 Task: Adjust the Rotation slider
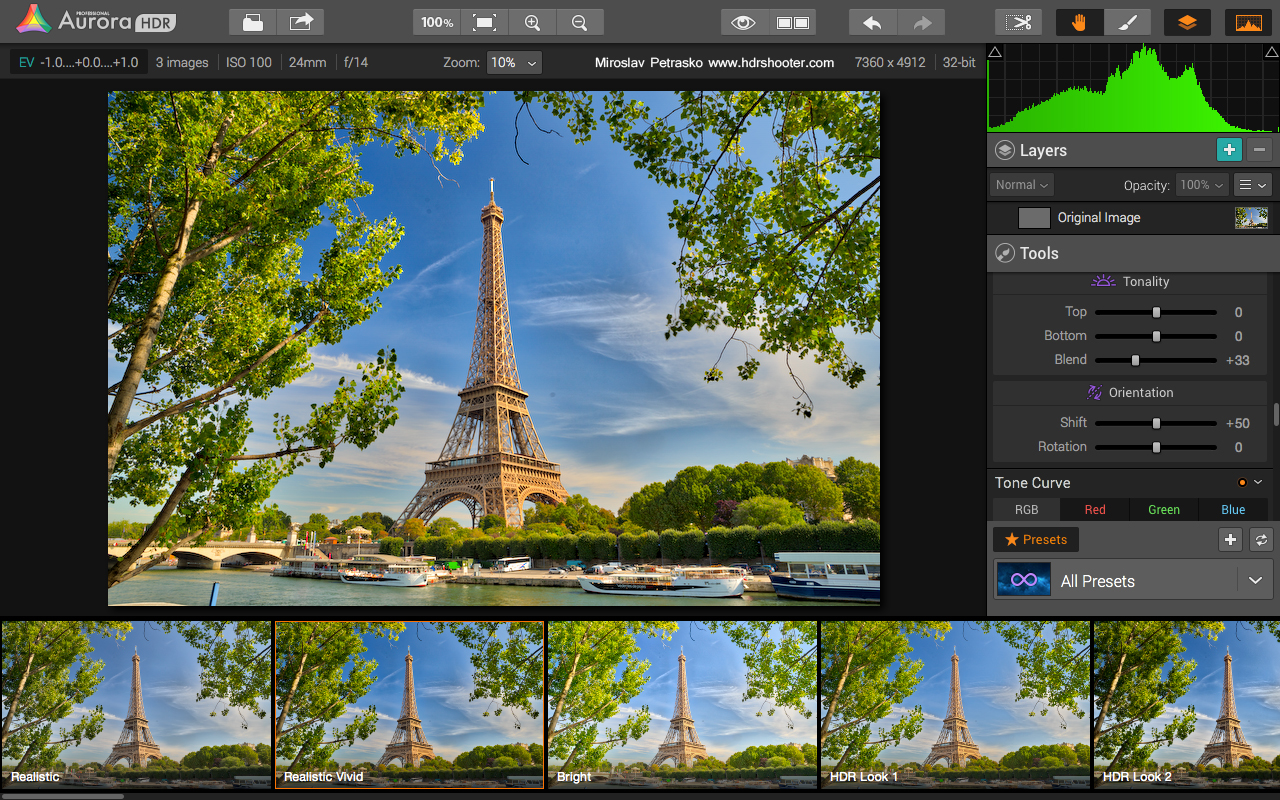[x=1156, y=447]
